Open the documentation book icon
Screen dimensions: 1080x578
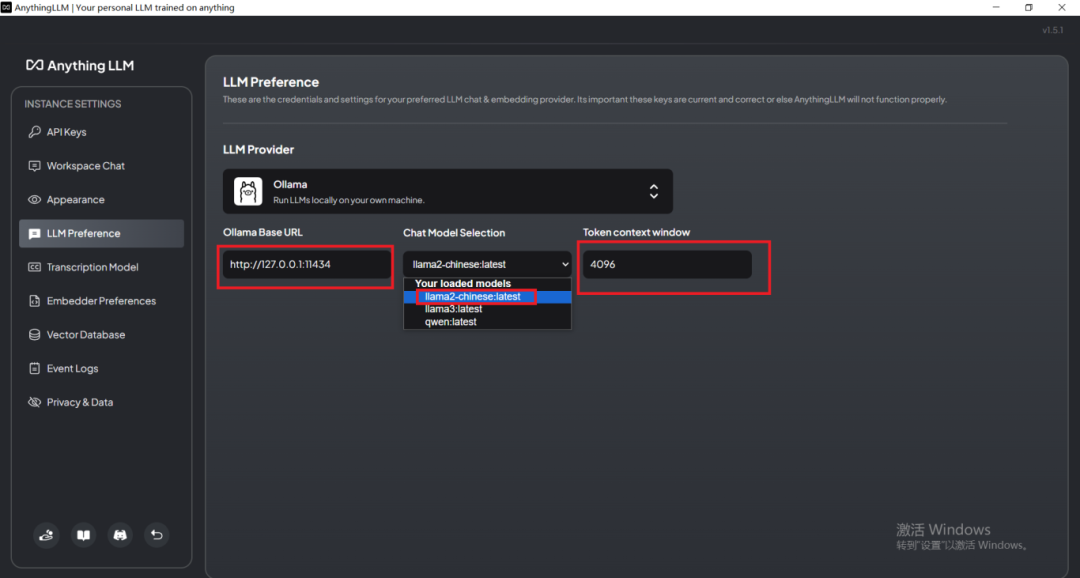coord(83,535)
